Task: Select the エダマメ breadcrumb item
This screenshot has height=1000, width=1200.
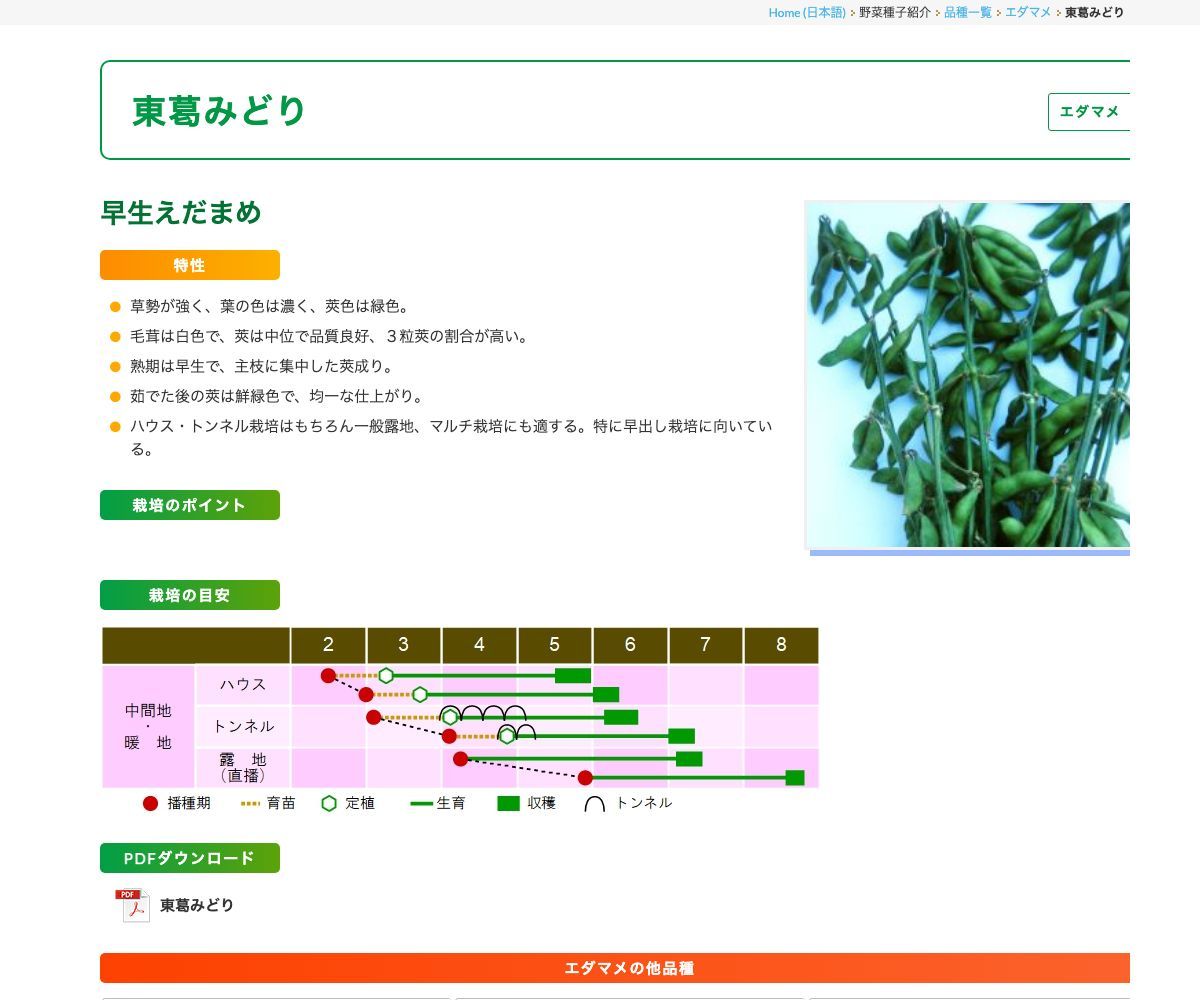Action: coord(1028,14)
